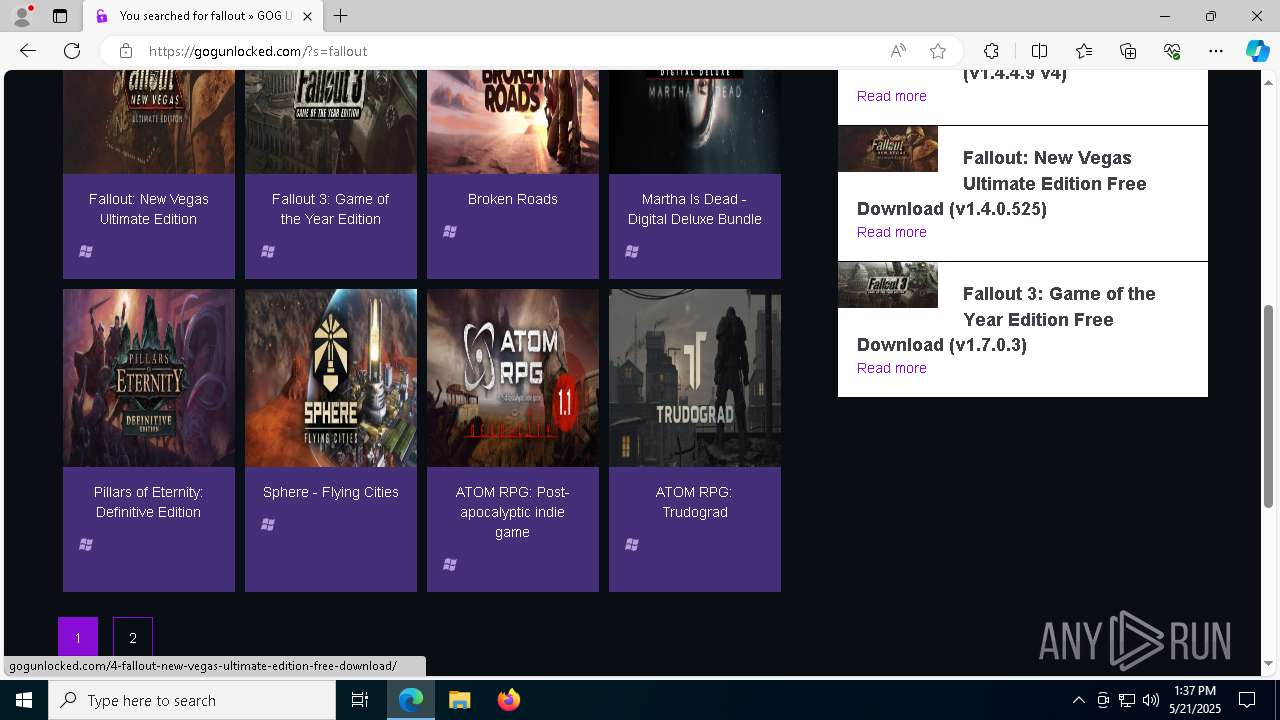The width and height of the screenshot is (1280, 720).
Task: Click Read more under v1.4.4.9 v4 entry
Action: tap(892, 96)
